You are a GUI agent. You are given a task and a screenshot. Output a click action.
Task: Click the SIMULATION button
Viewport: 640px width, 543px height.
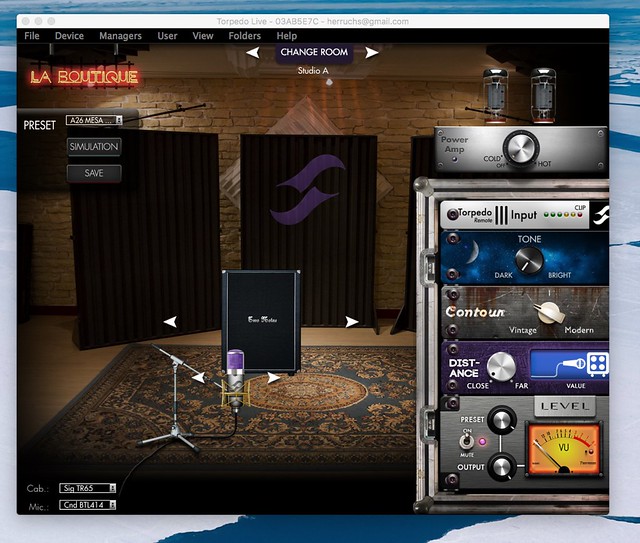tap(94, 147)
